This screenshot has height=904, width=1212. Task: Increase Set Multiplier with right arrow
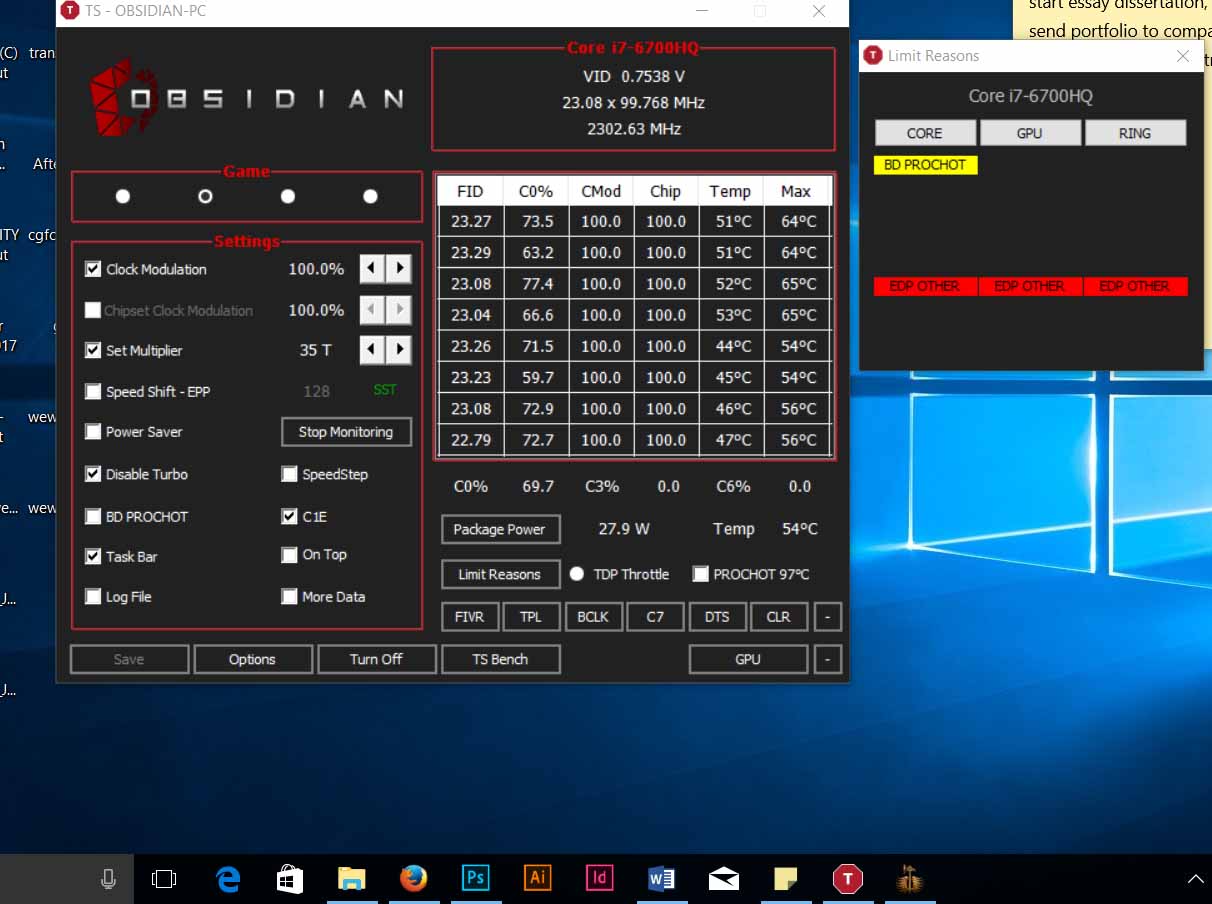(399, 350)
